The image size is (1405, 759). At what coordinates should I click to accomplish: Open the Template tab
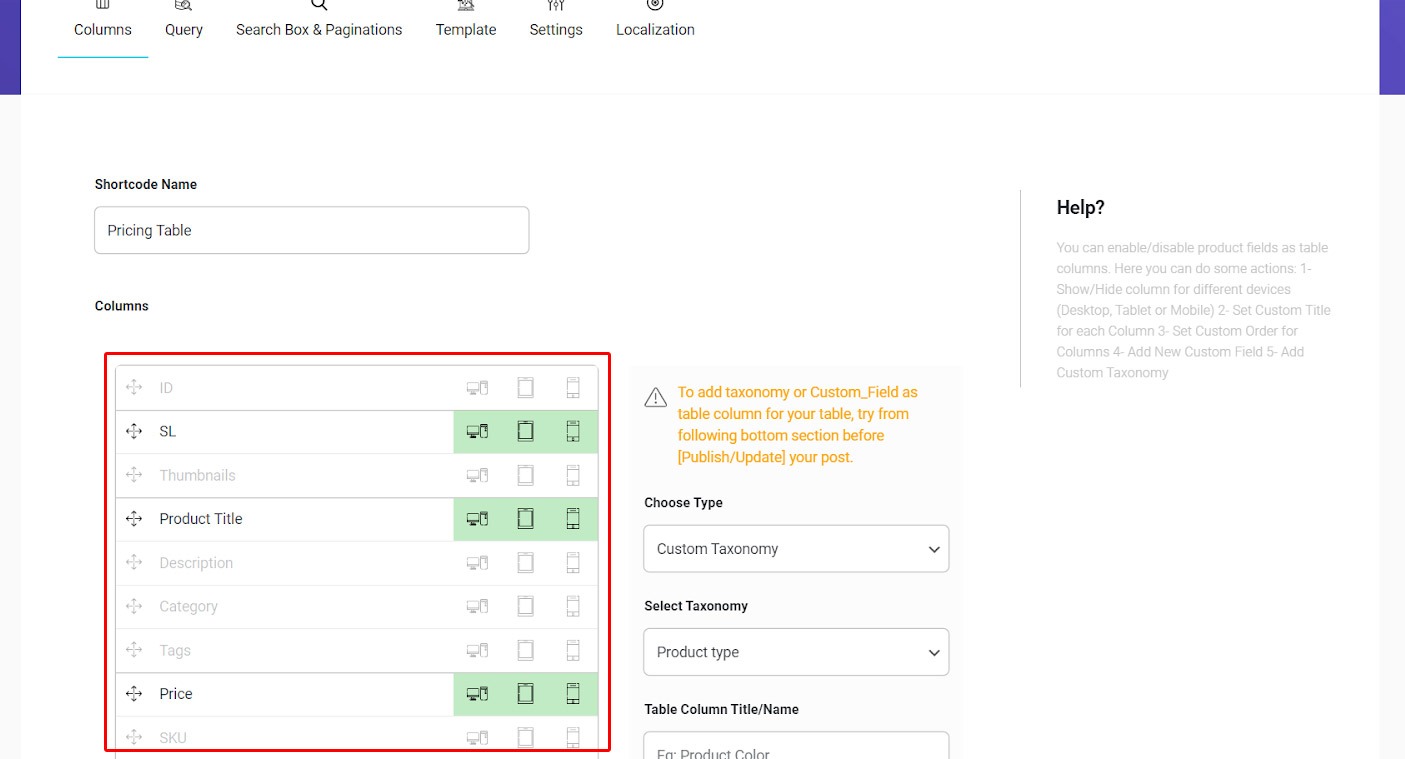click(x=466, y=22)
